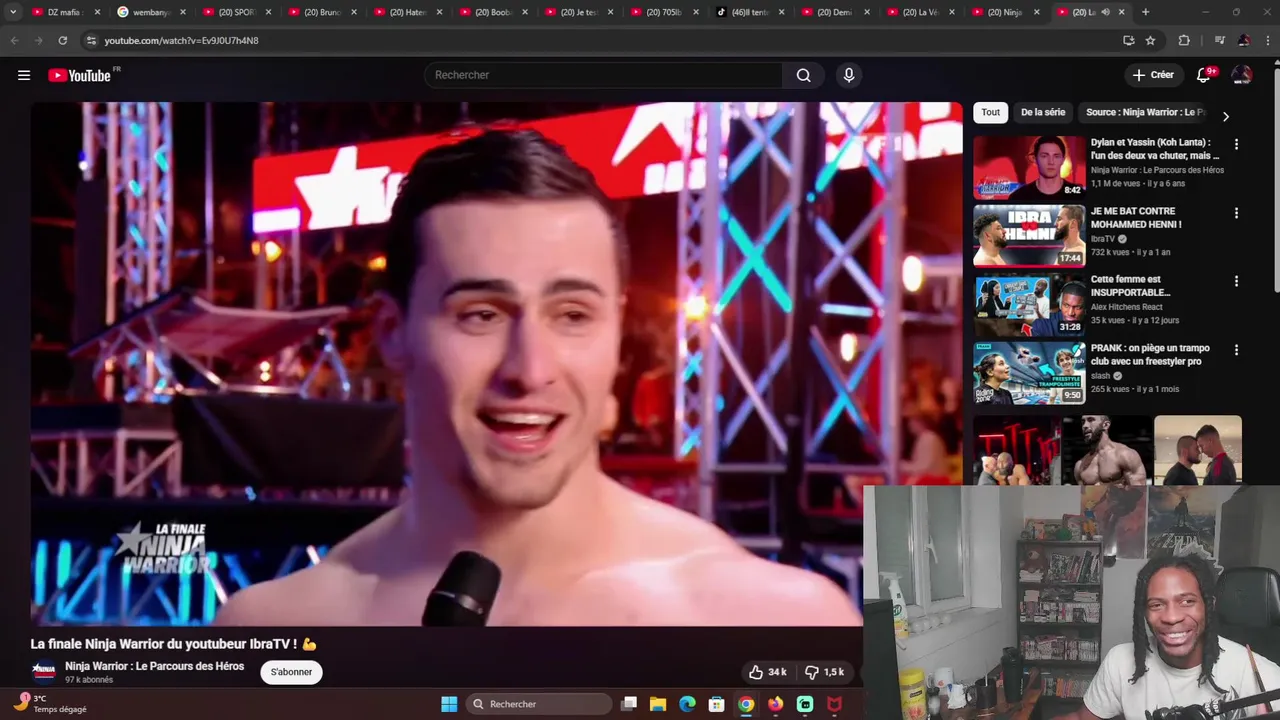
Task: Open Dylan et Yassin video thumbnail
Action: (1029, 167)
